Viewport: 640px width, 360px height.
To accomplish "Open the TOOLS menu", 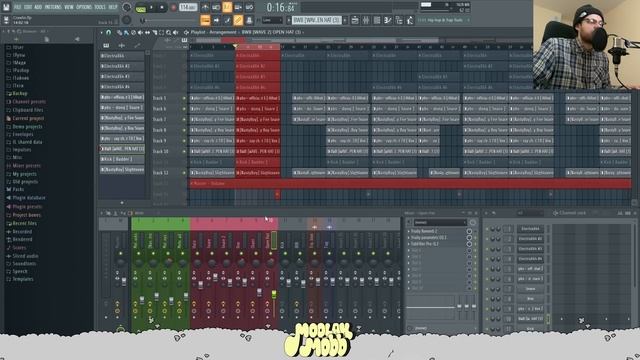I will coord(100,7).
